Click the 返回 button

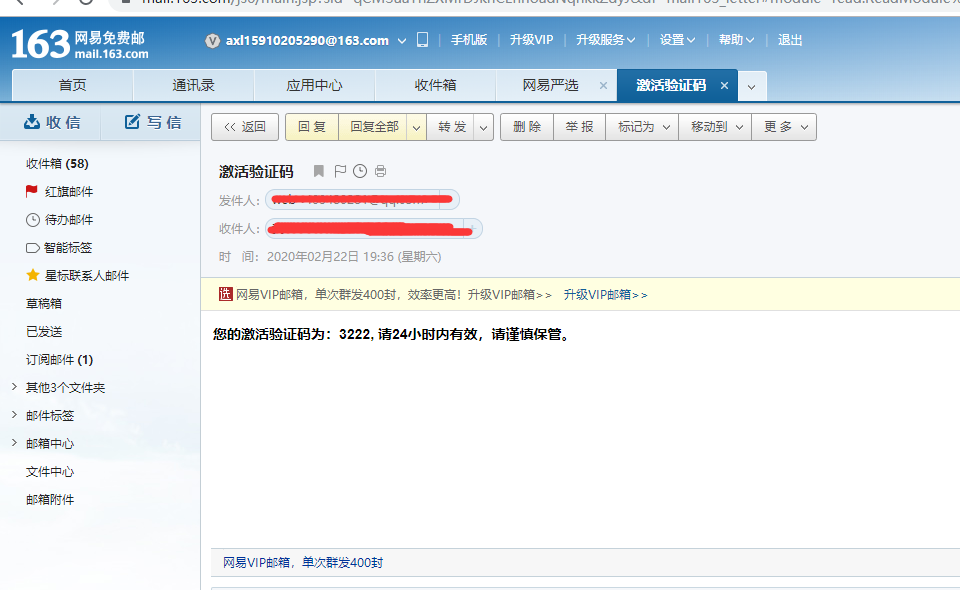[x=245, y=127]
